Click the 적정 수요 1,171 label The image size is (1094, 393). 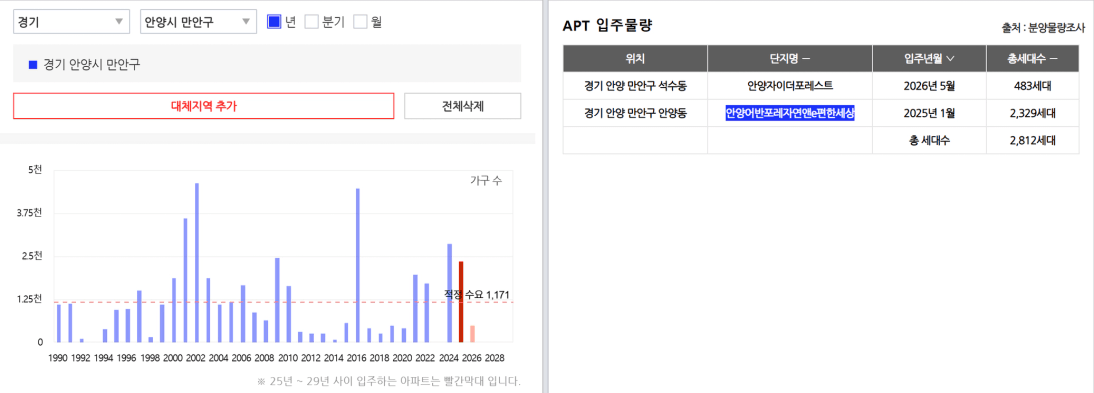point(477,295)
